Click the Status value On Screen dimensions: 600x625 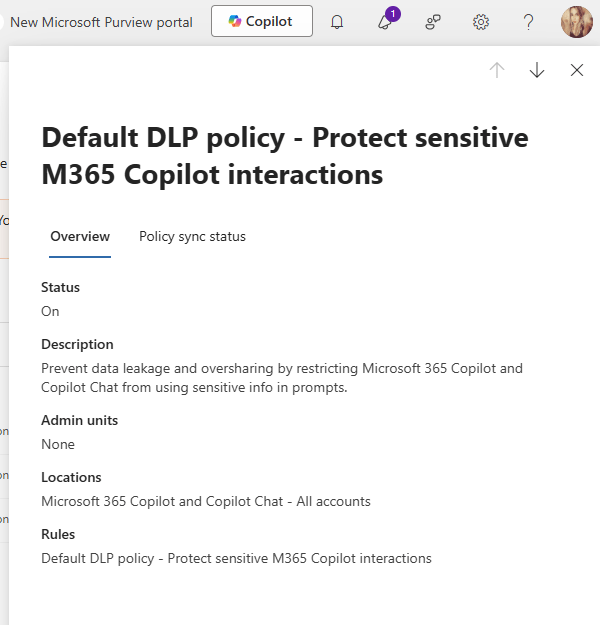coord(50,311)
